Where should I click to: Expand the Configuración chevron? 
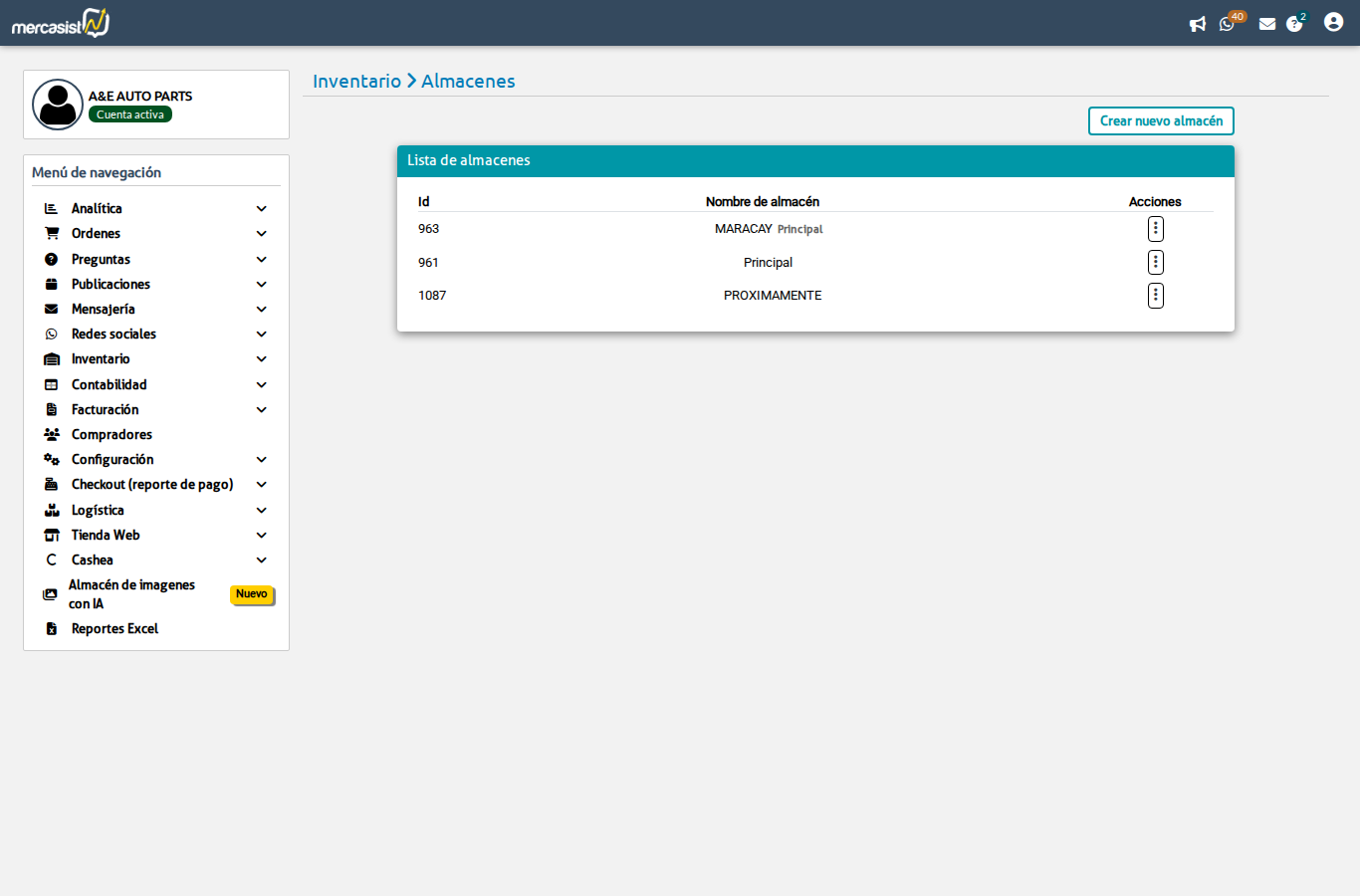click(261, 460)
